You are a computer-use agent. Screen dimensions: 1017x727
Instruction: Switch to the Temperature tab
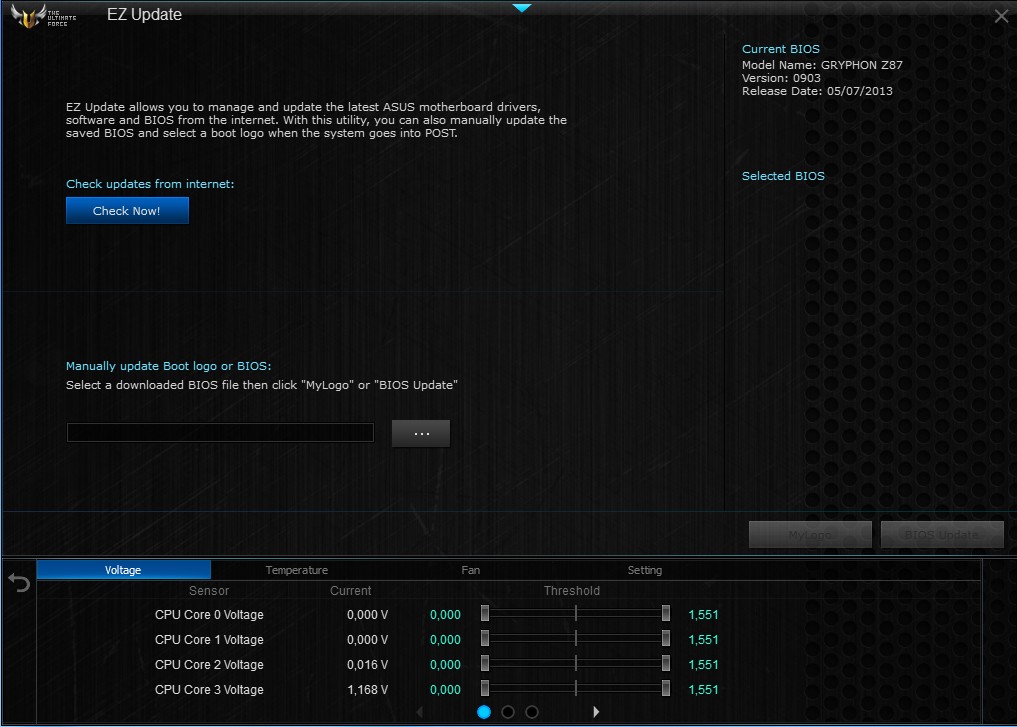pos(296,570)
